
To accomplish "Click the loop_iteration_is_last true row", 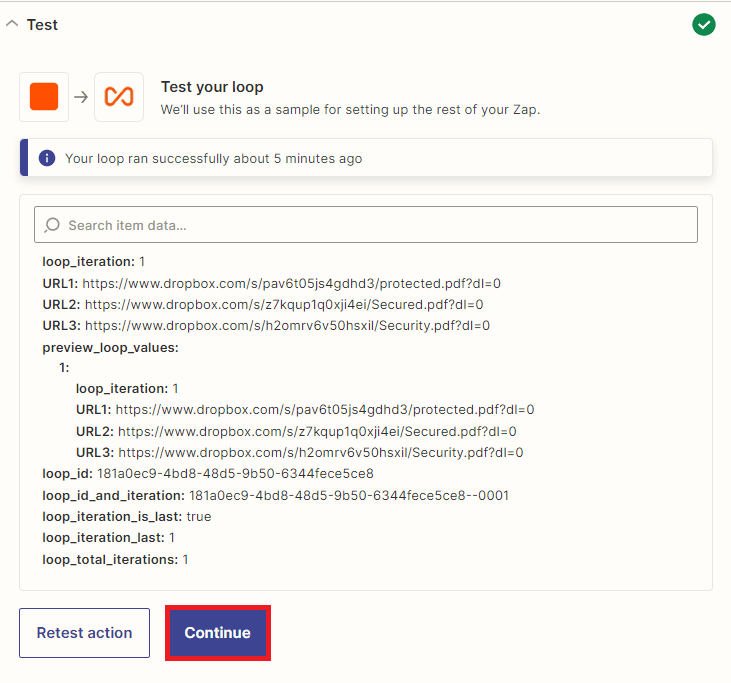I will click(126, 516).
